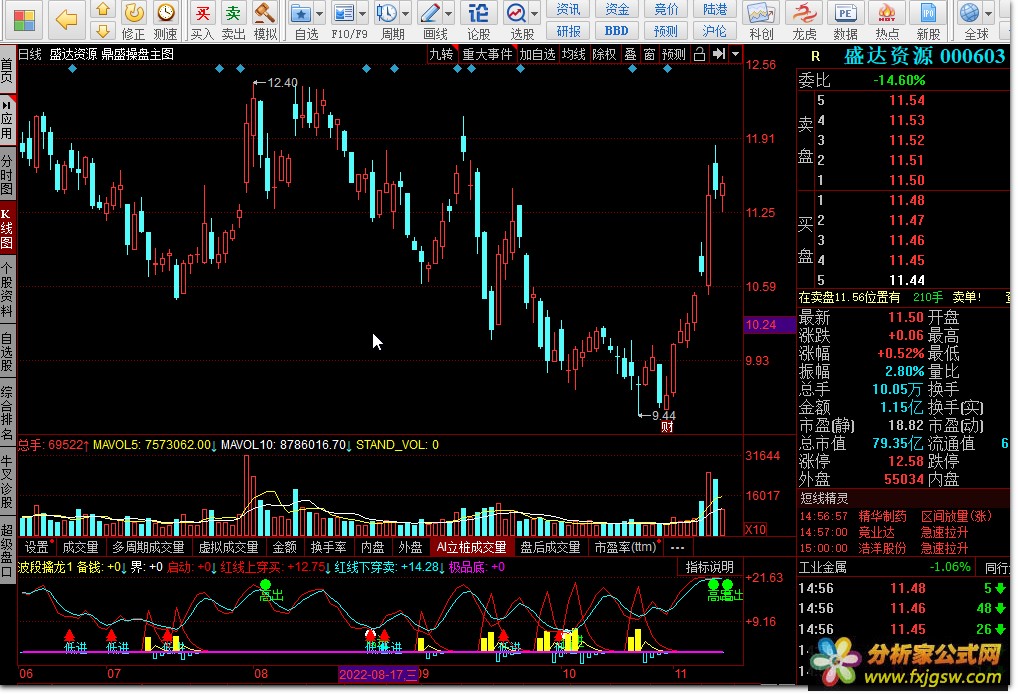Show more indicator tabs via ellipsis
The width and height of the screenshot is (1018, 694).
(x=677, y=547)
